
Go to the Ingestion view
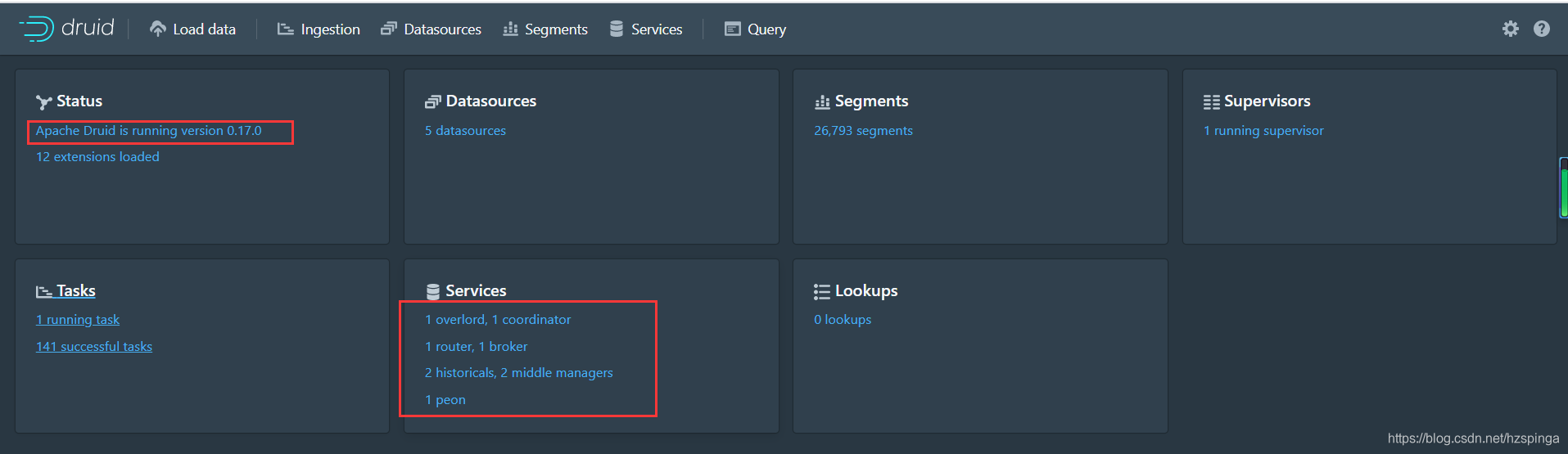(319, 29)
